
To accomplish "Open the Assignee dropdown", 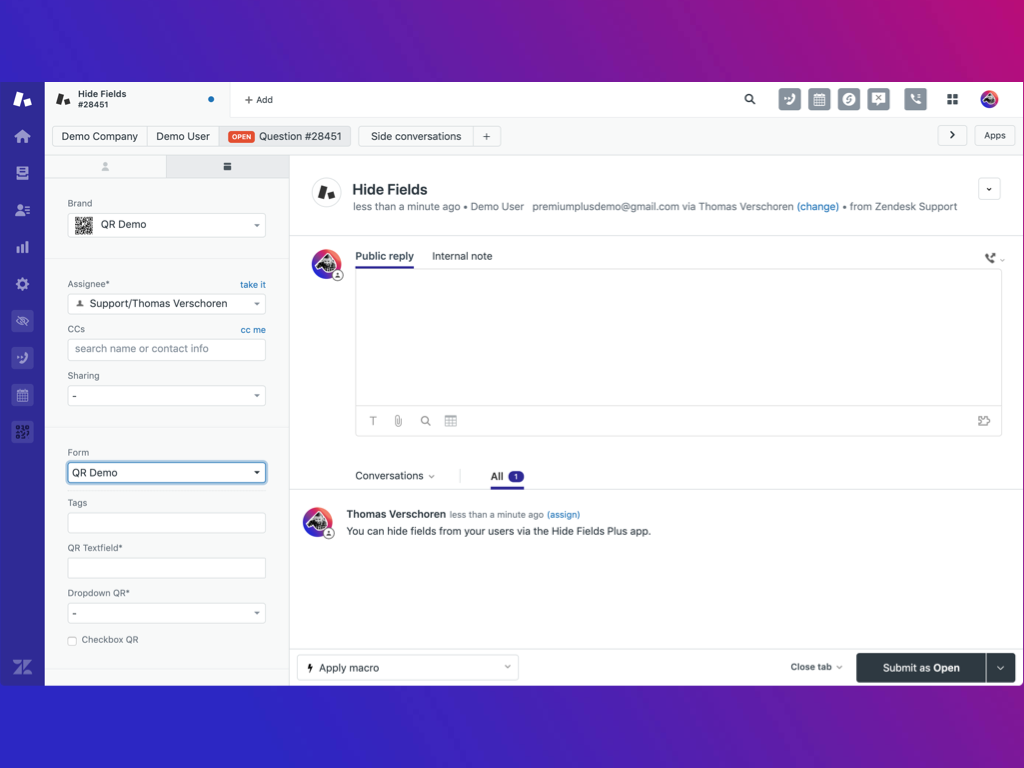I will (x=166, y=304).
